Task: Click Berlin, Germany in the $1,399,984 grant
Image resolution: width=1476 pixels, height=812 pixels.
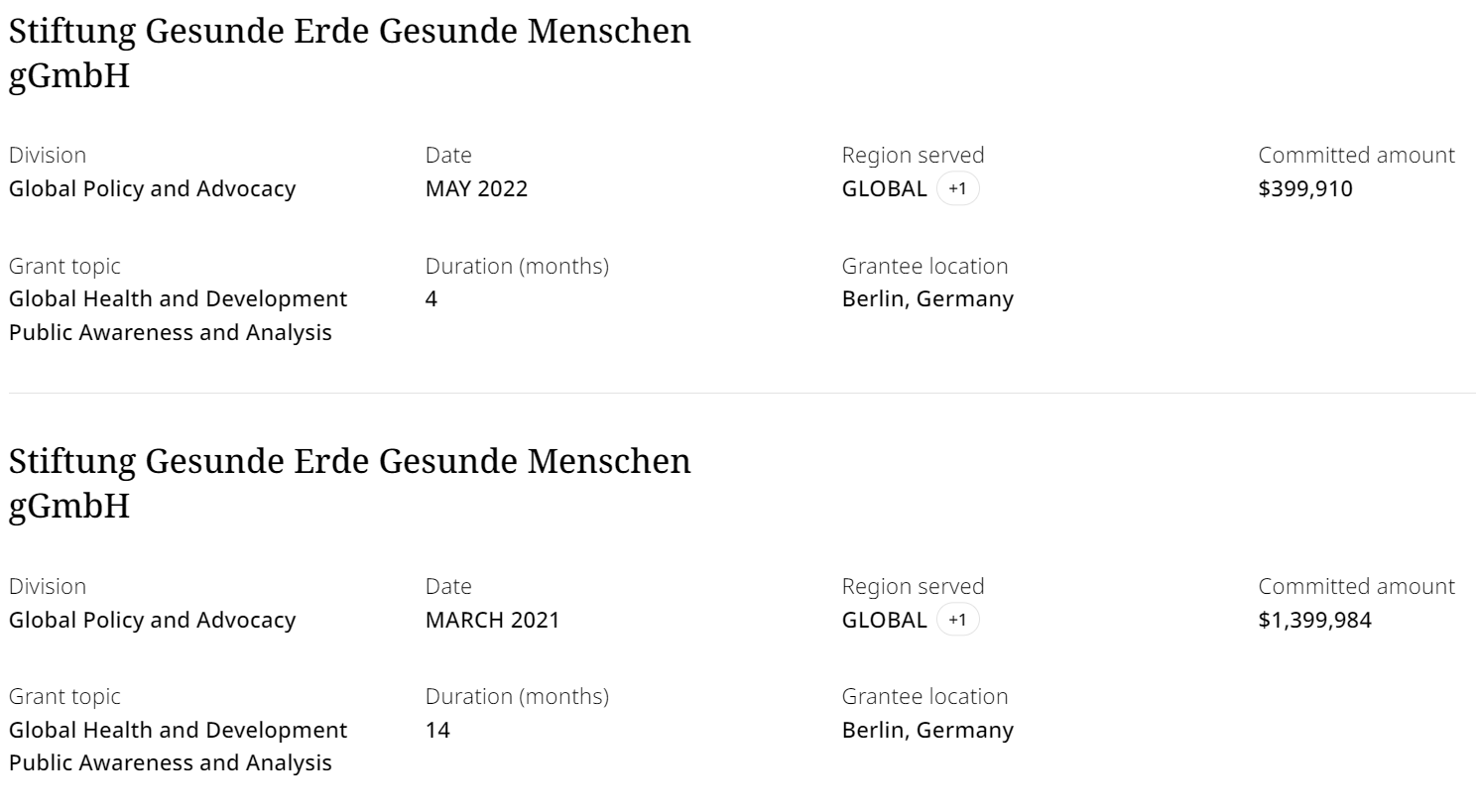Action: pyautogui.click(x=927, y=730)
